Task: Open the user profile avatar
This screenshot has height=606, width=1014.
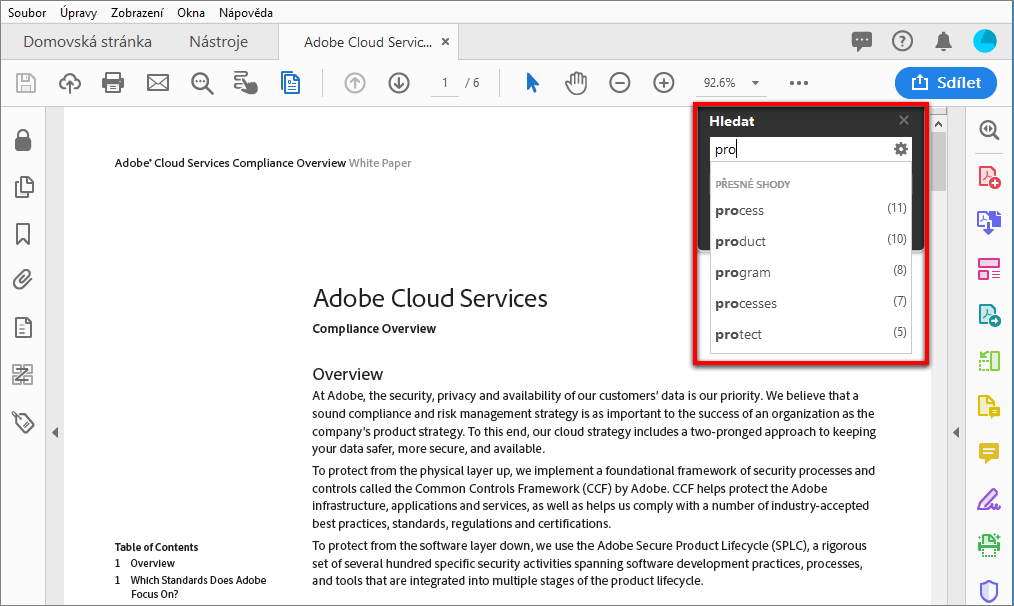Action: 985,41
